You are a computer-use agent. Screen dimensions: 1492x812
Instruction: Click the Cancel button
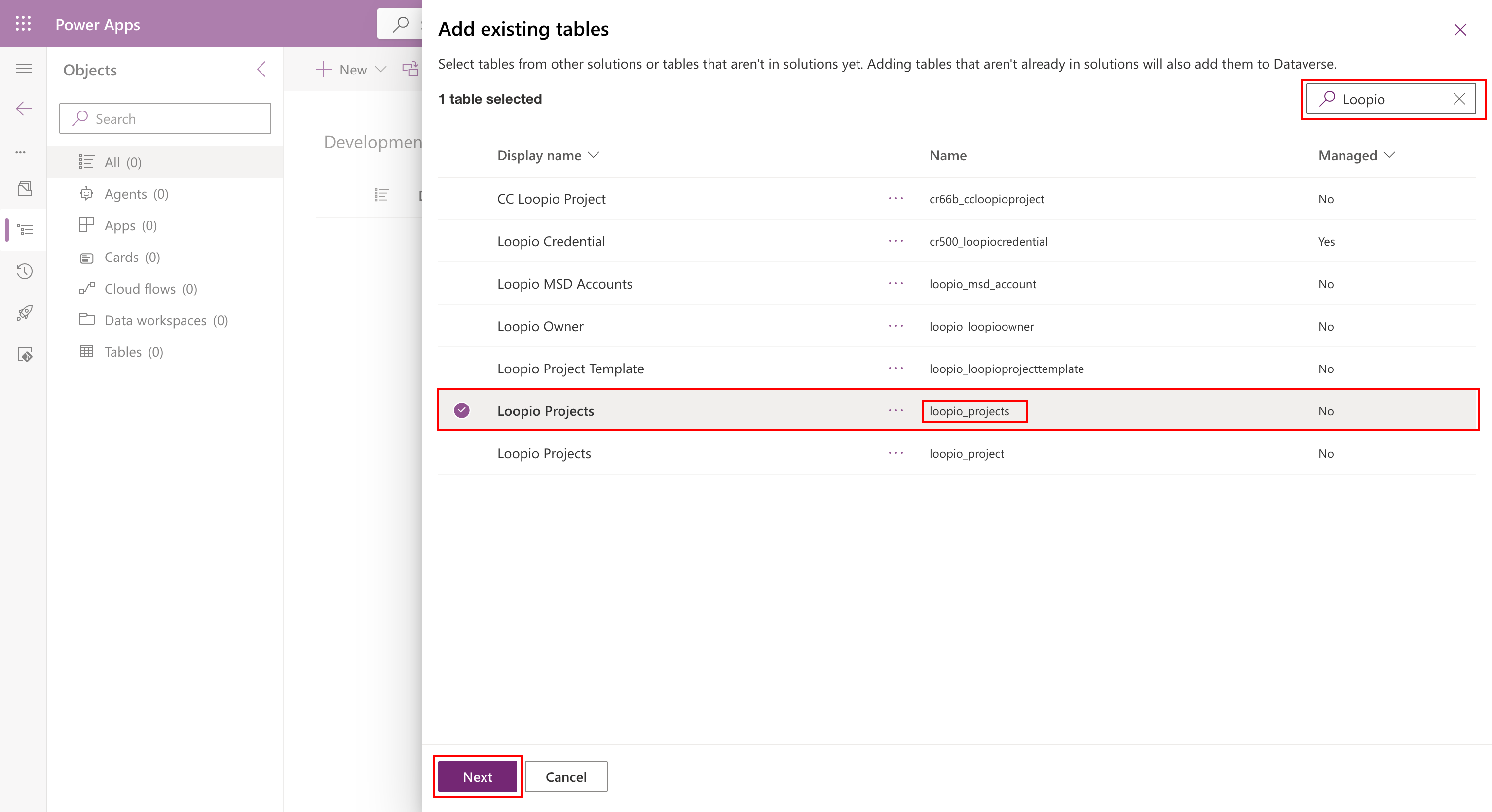click(x=566, y=776)
